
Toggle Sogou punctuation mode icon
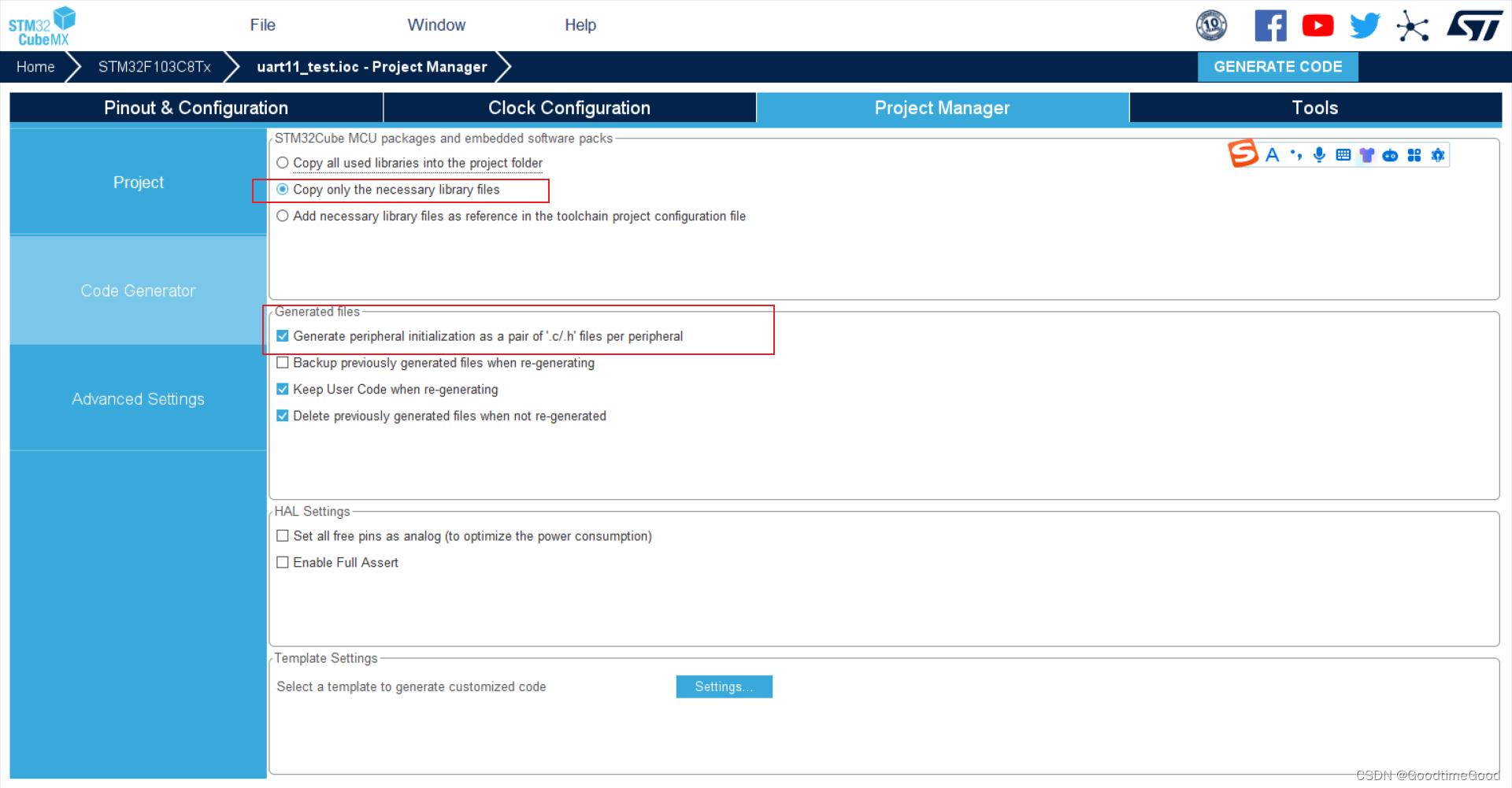pos(1295,155)
